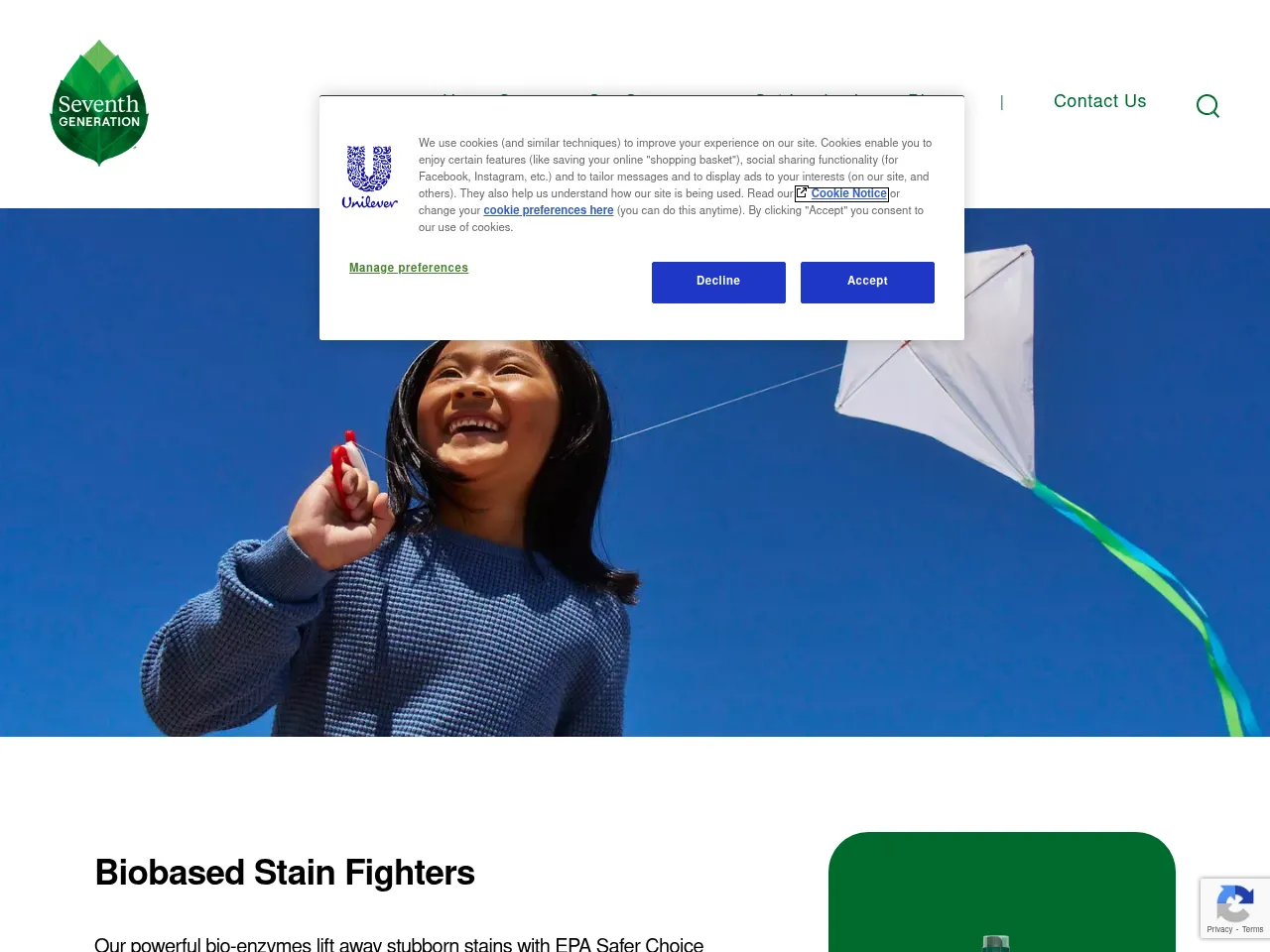Click the Seventh Generation leaf logo
Screen dimensions: 1270x952
coord(99,103)
